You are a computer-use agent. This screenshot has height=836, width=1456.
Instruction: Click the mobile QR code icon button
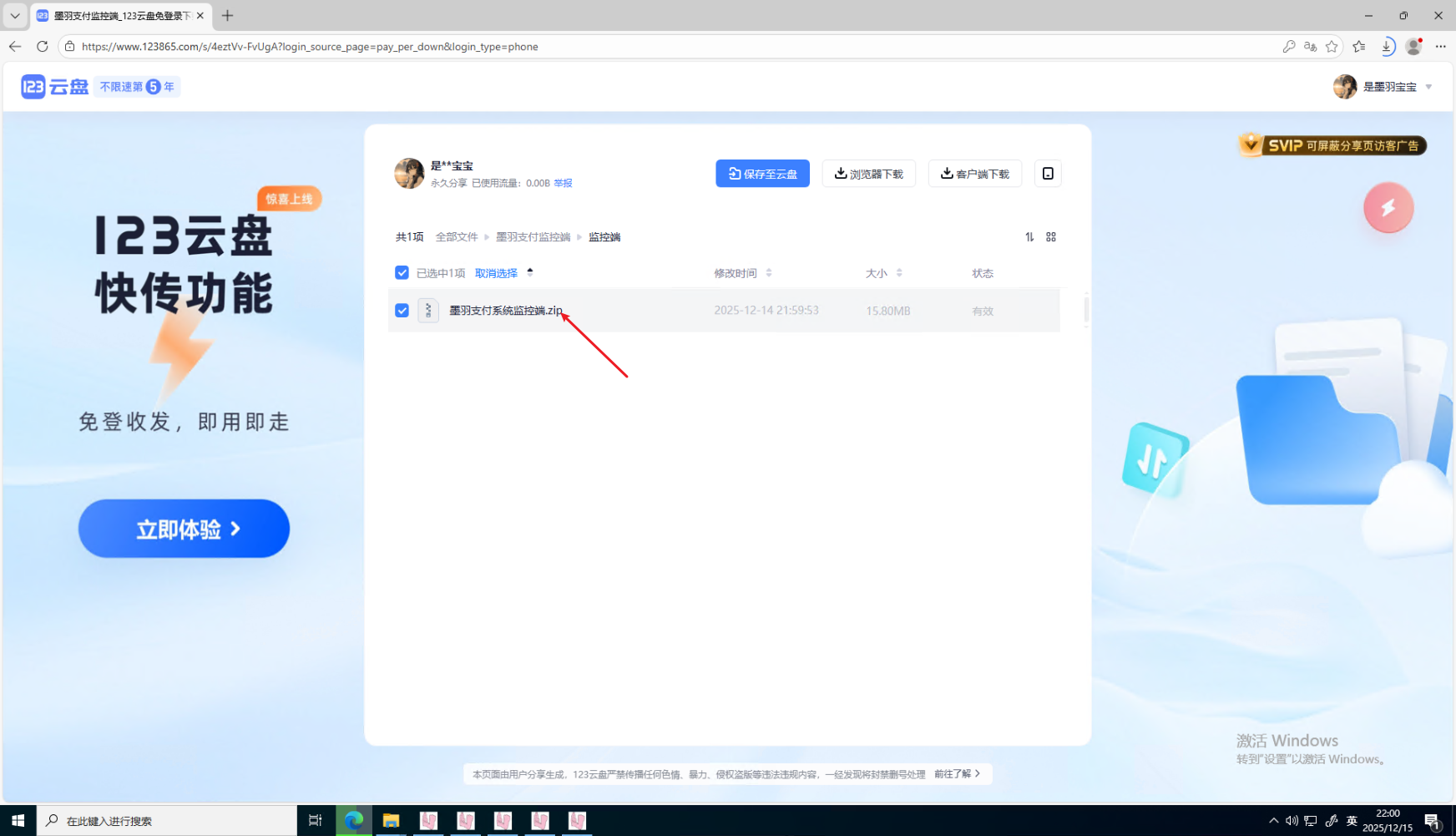click(1048, 174)
